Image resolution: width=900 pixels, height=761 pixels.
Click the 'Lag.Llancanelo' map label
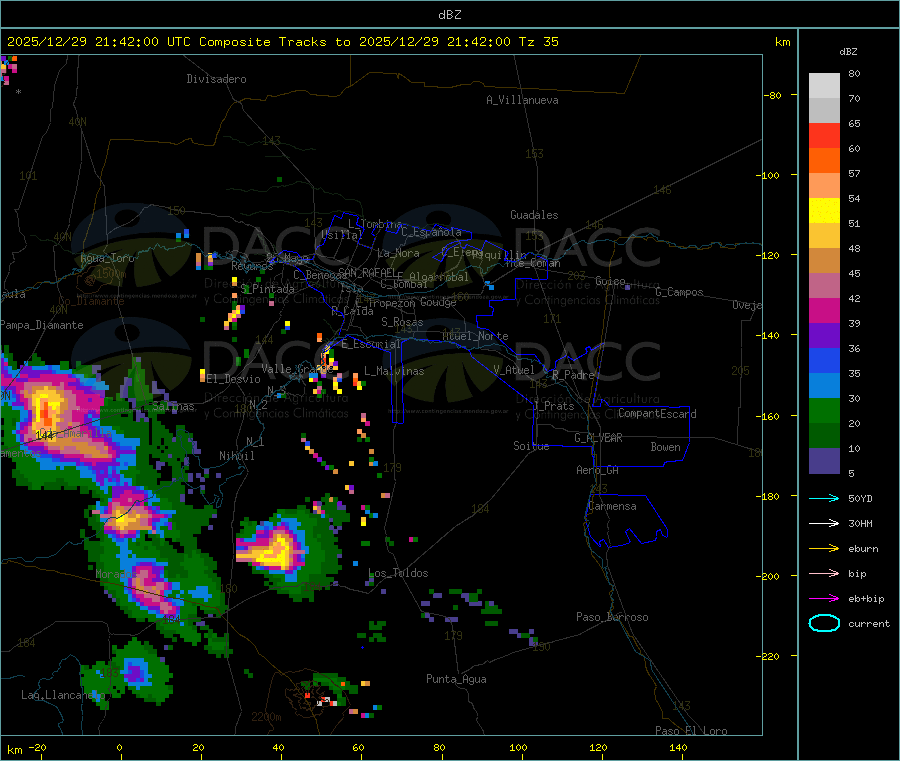(63, 695)
